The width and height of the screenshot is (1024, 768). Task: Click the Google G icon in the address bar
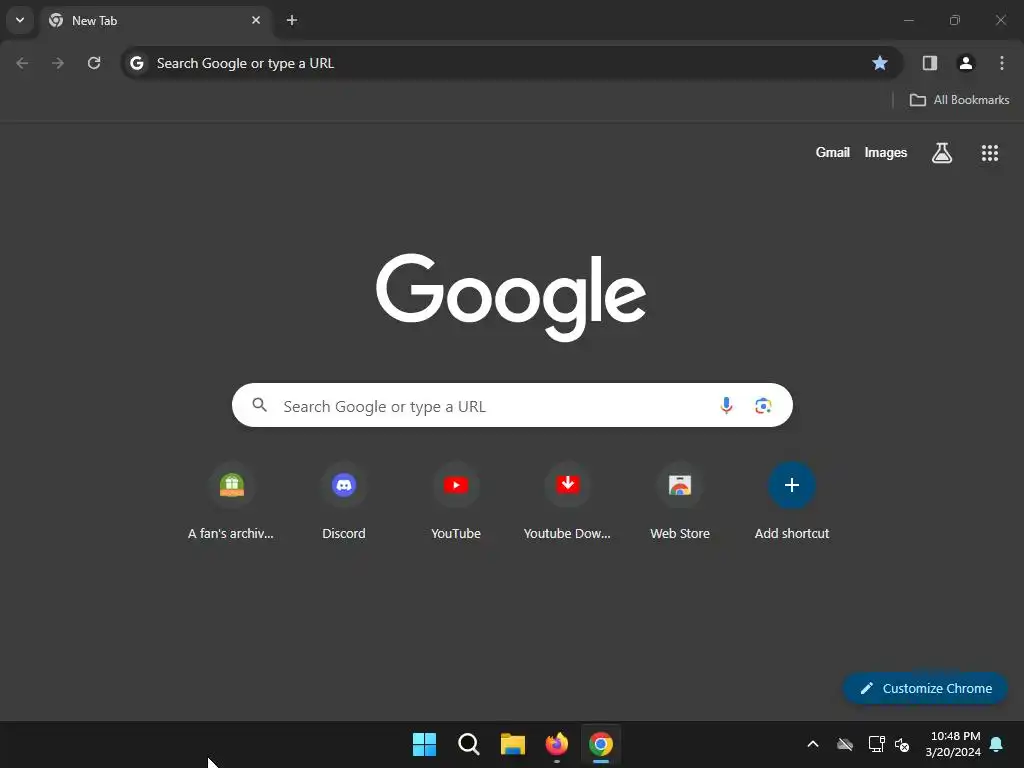(136, 63)
